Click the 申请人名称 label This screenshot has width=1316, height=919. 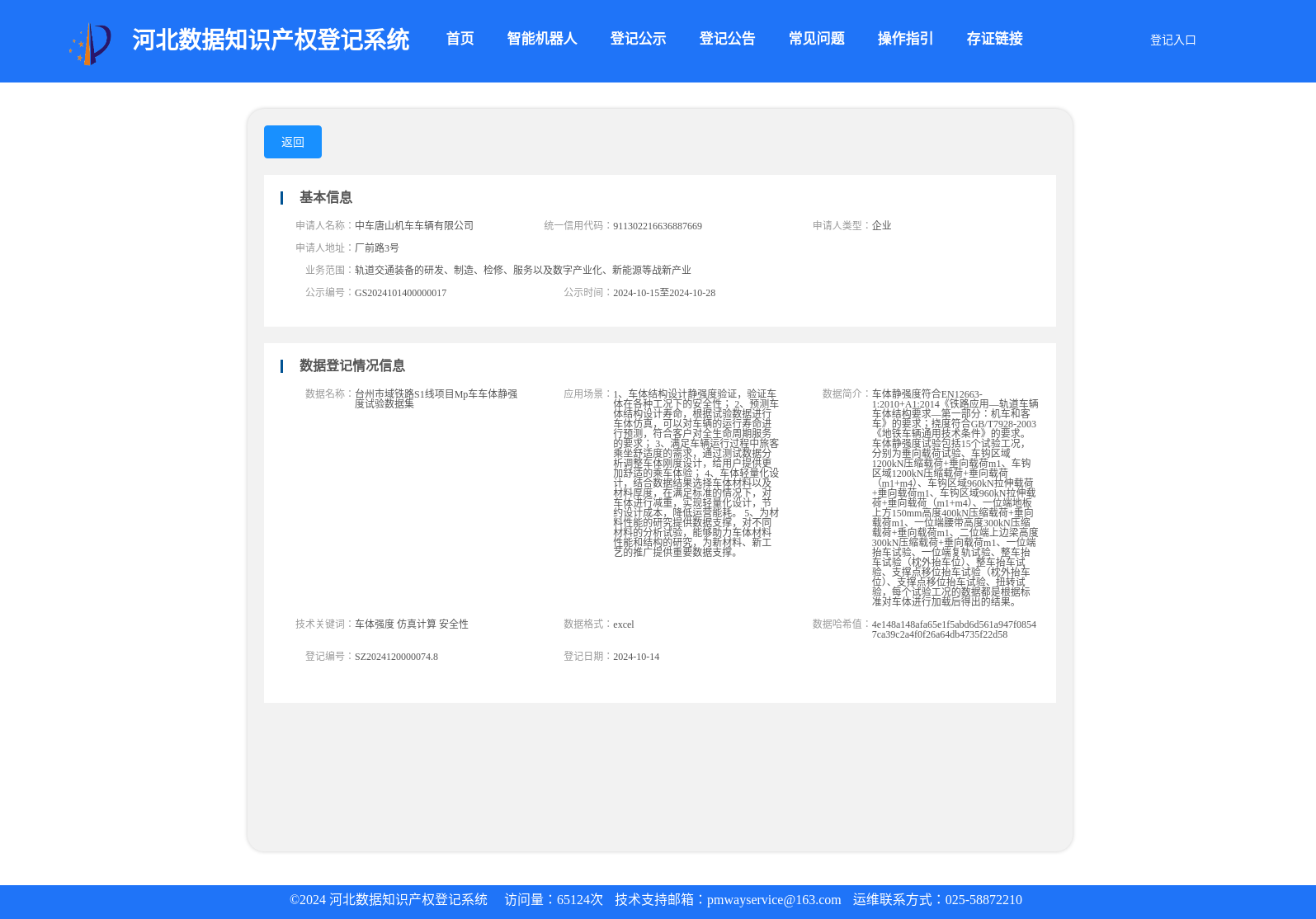coord(324,225)
